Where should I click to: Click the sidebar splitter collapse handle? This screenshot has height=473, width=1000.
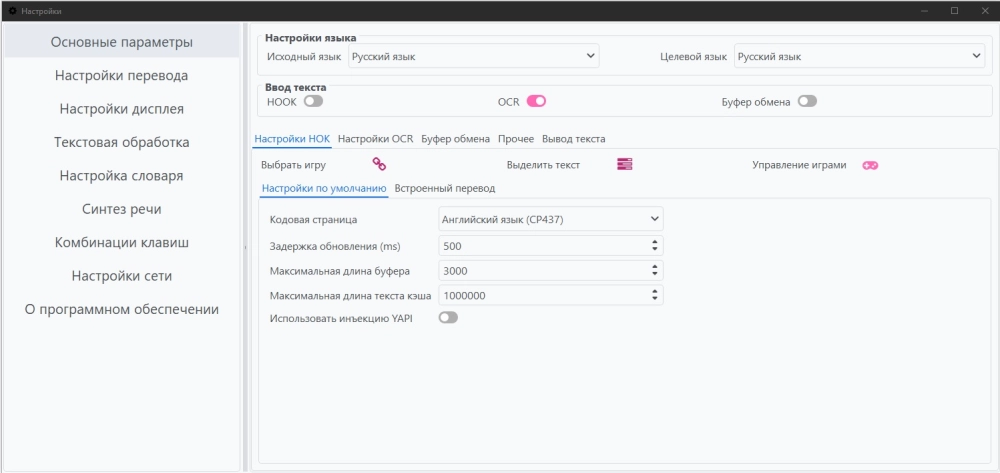pyautogui.click(x=246, y=247)
